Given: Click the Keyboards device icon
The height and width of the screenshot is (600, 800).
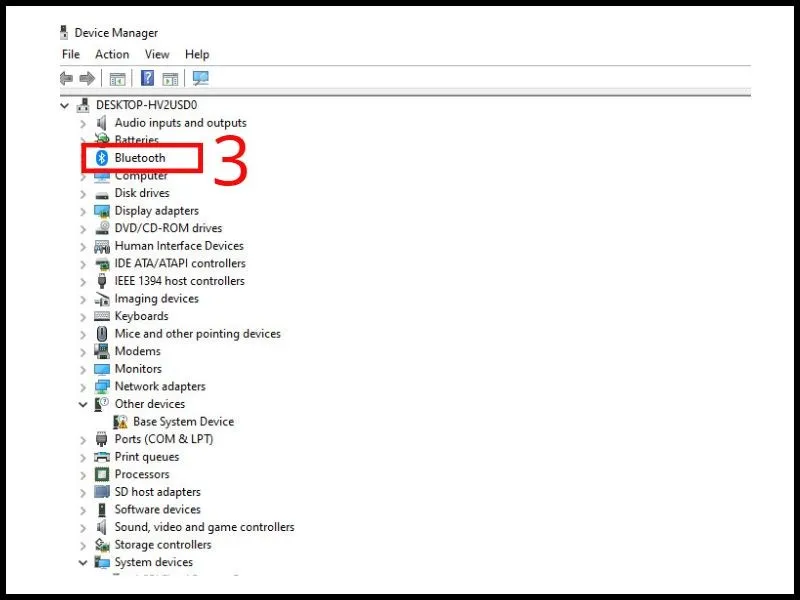Looking at the screenshot, I should 103,316.
